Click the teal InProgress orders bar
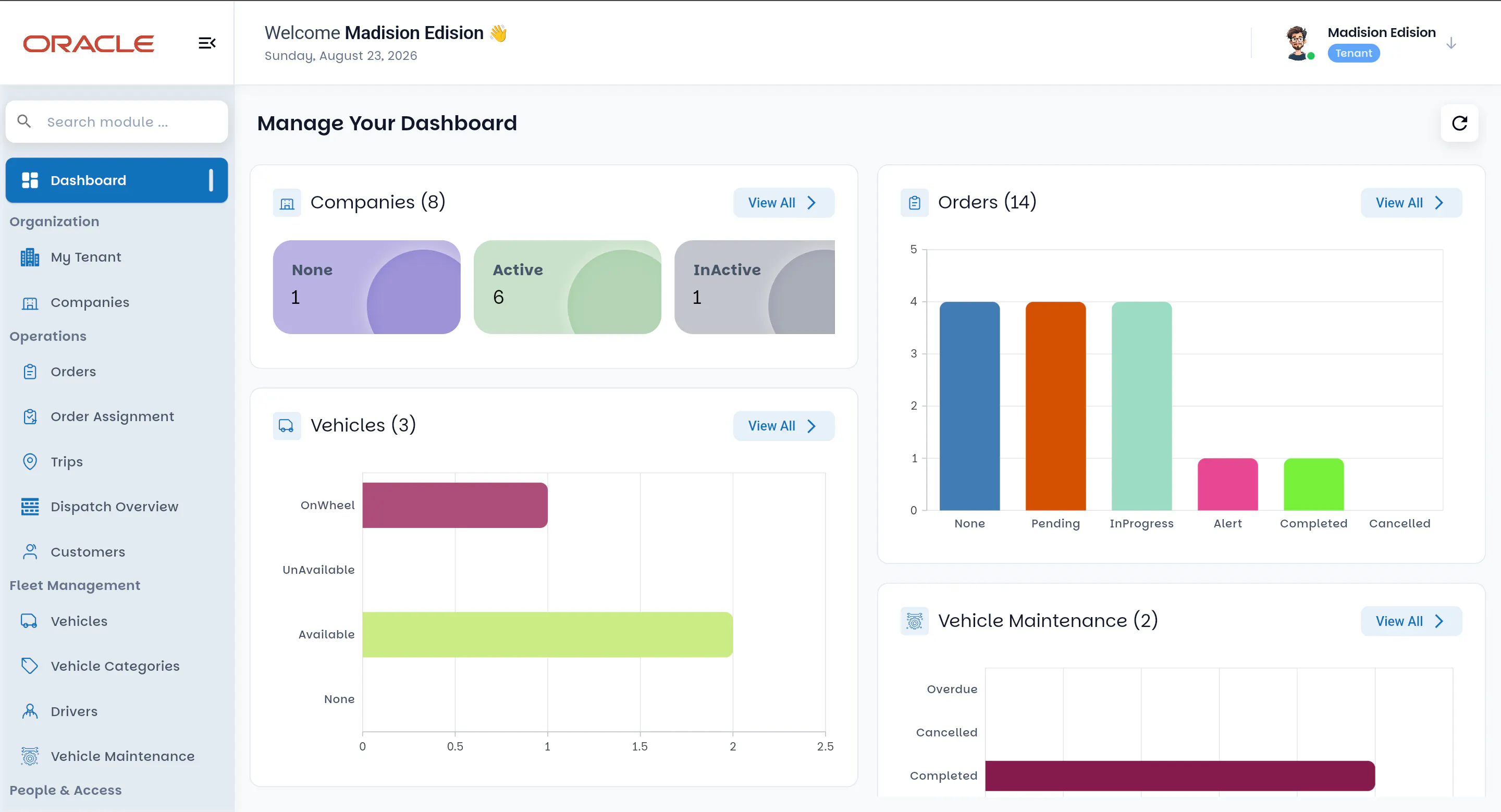This screenshot has height=812, width=1501. 1141,406
